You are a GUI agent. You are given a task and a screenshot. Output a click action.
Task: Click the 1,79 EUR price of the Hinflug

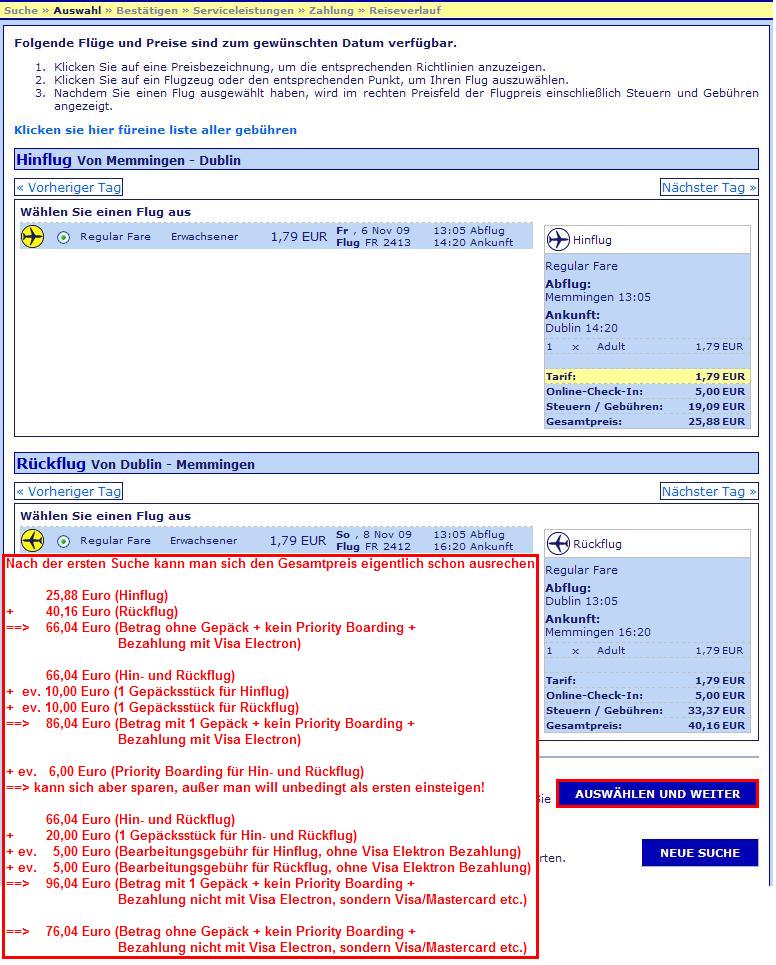click(x=298, y=237)
